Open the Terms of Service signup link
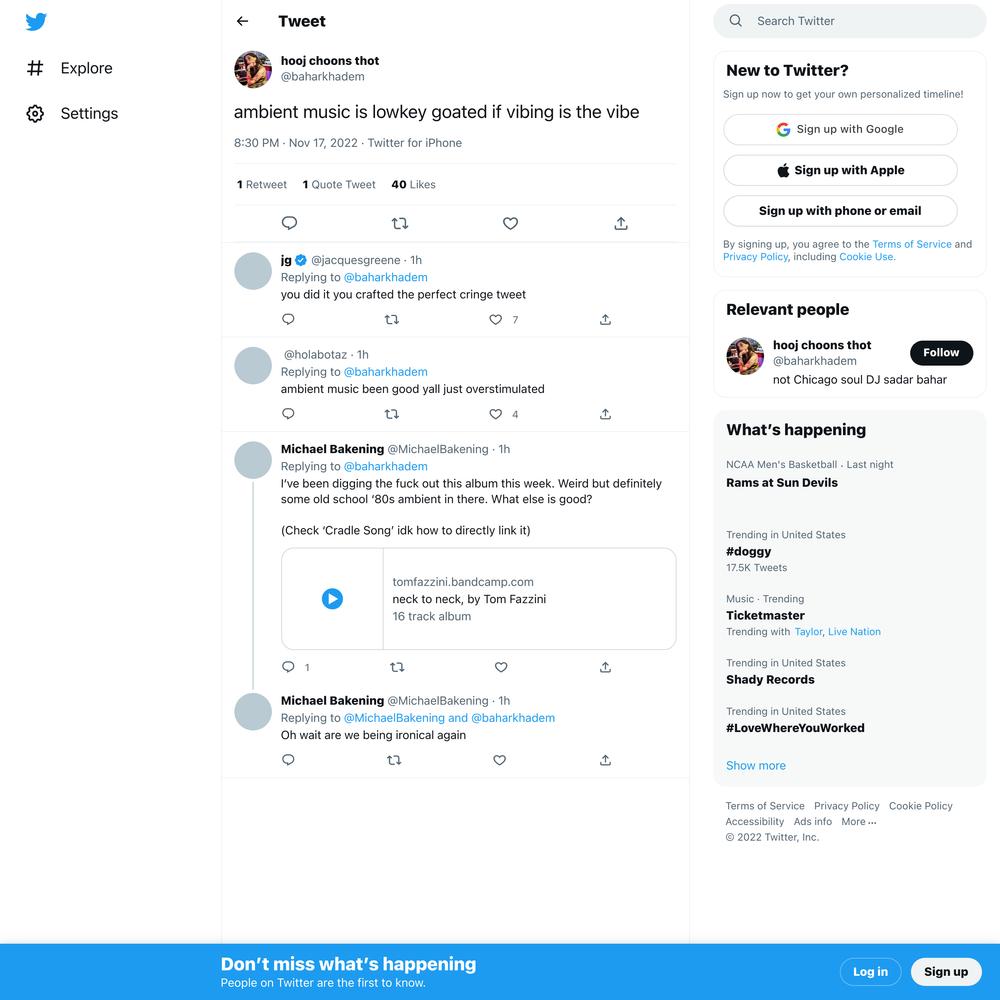Image resolution: width=1000 pixels, height=1000 pixels. 911,244
